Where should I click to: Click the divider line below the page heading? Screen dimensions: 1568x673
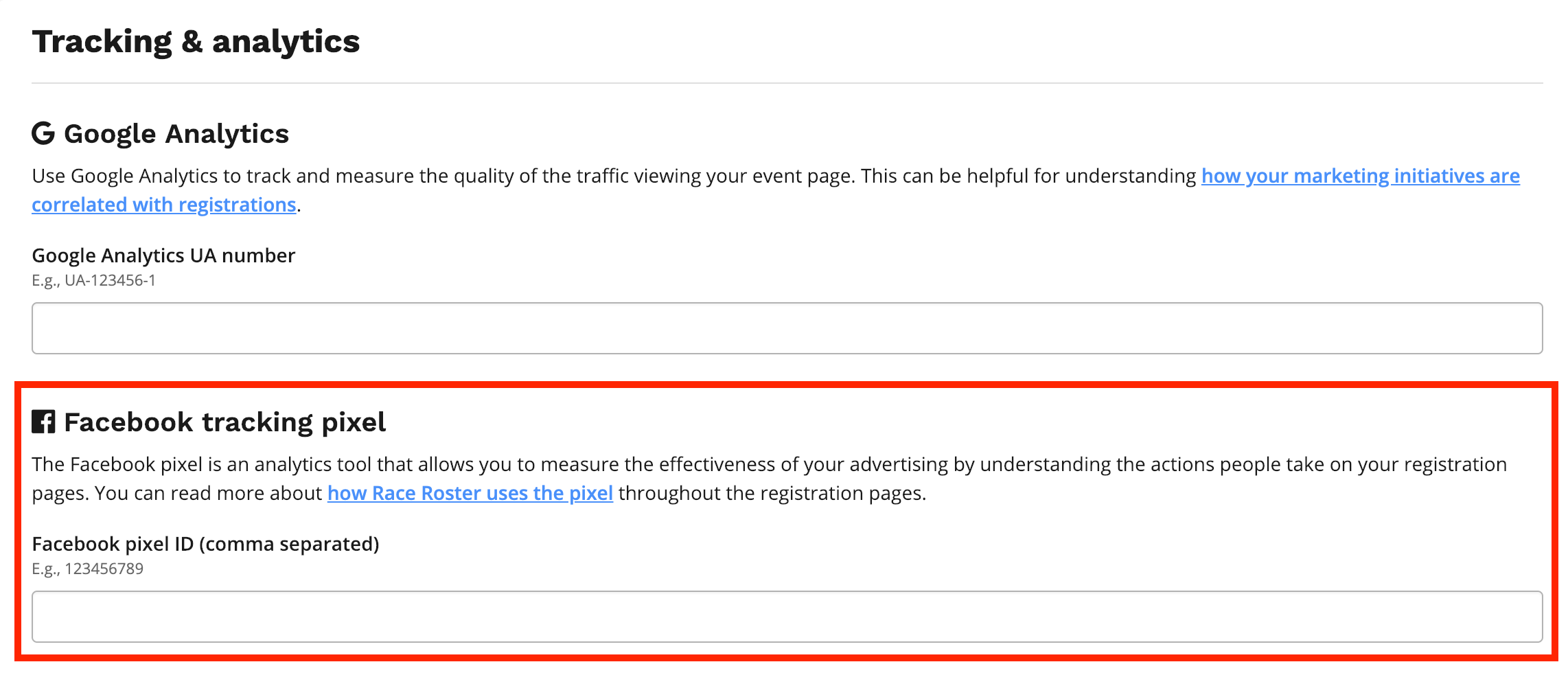pyautogui.click(x=787, y=83)
